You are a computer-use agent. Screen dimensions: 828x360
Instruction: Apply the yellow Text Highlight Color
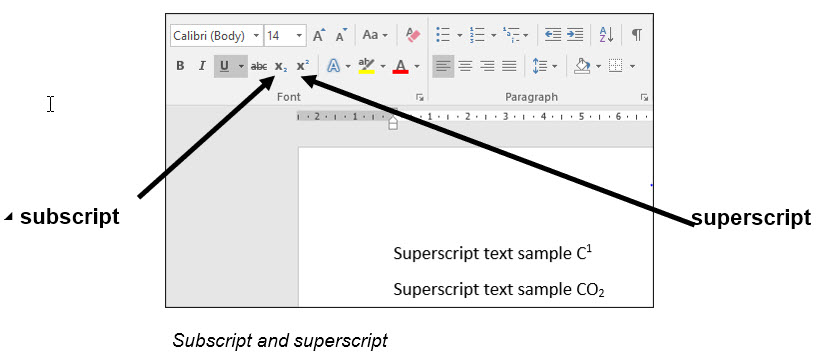[x=366, y=66]
